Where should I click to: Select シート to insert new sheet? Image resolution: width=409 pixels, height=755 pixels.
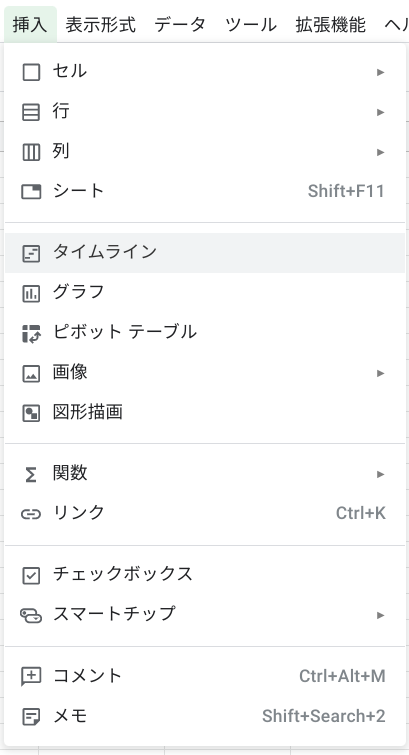[205, 192]
